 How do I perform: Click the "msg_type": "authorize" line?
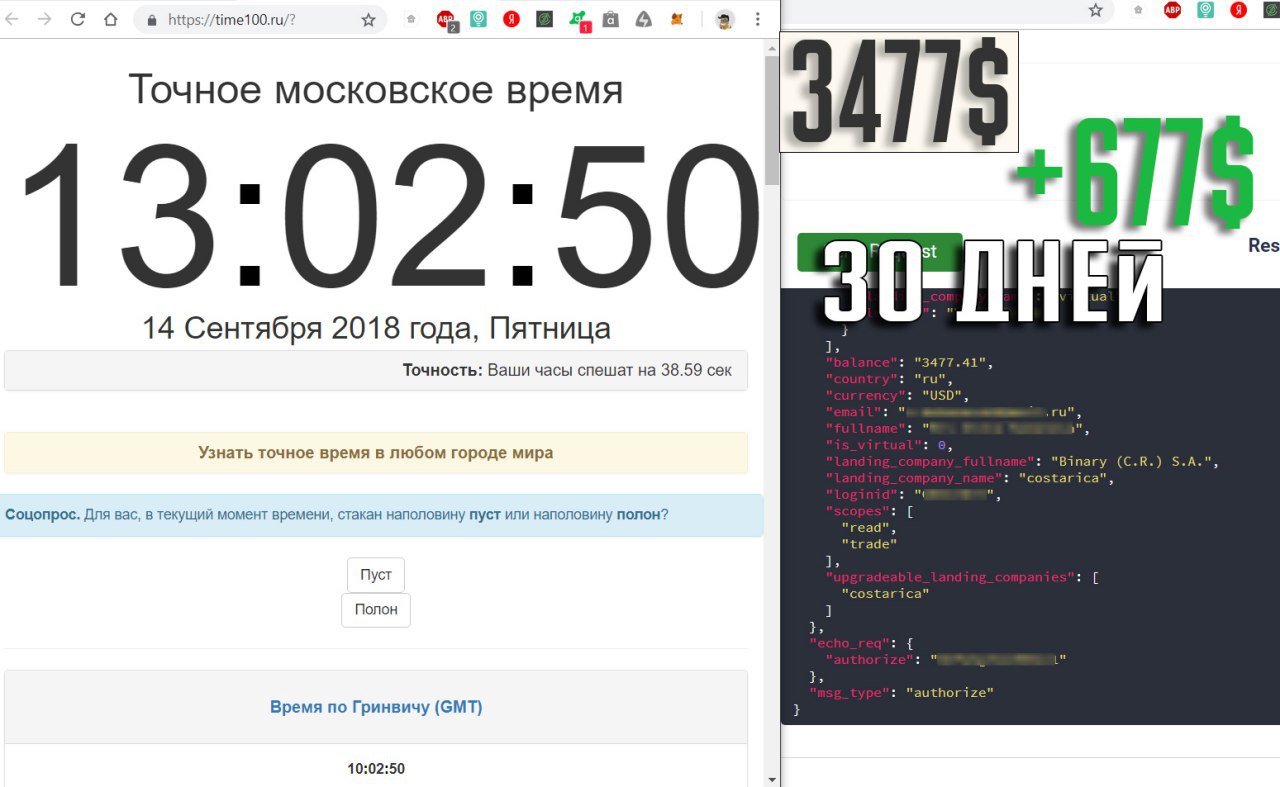click(901, 692)
